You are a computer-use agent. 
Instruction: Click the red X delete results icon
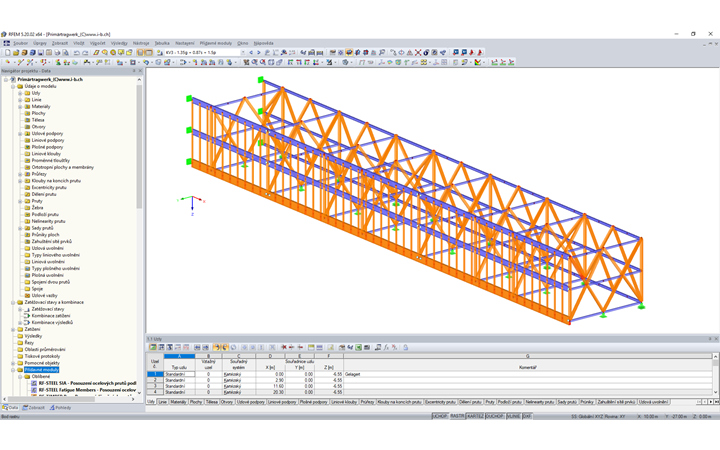418,52
